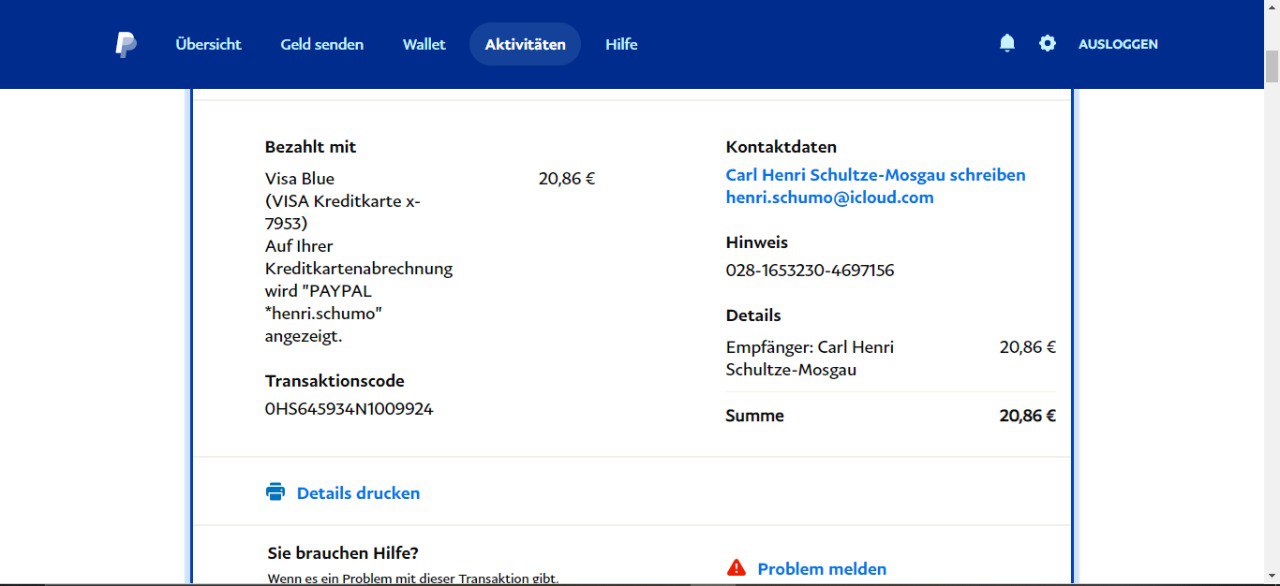The width and height of the screenshot is (1280, 586).
Task: Open the Geld senden menu item
Action: tap(322, 44)
